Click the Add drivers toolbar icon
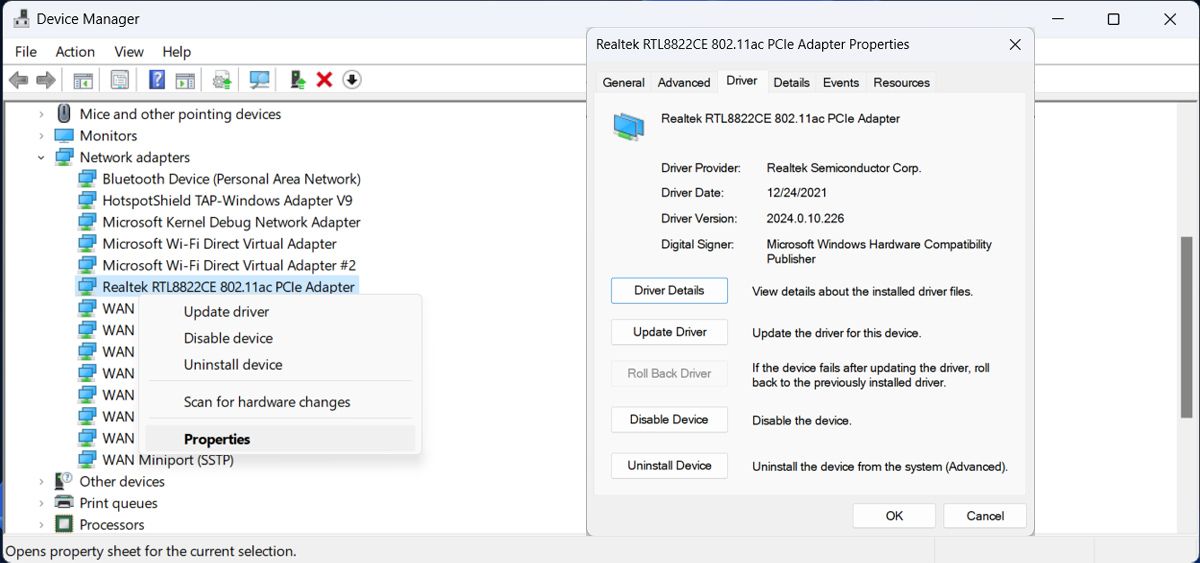The image size is (1200, 563). [x=297, y=80]
